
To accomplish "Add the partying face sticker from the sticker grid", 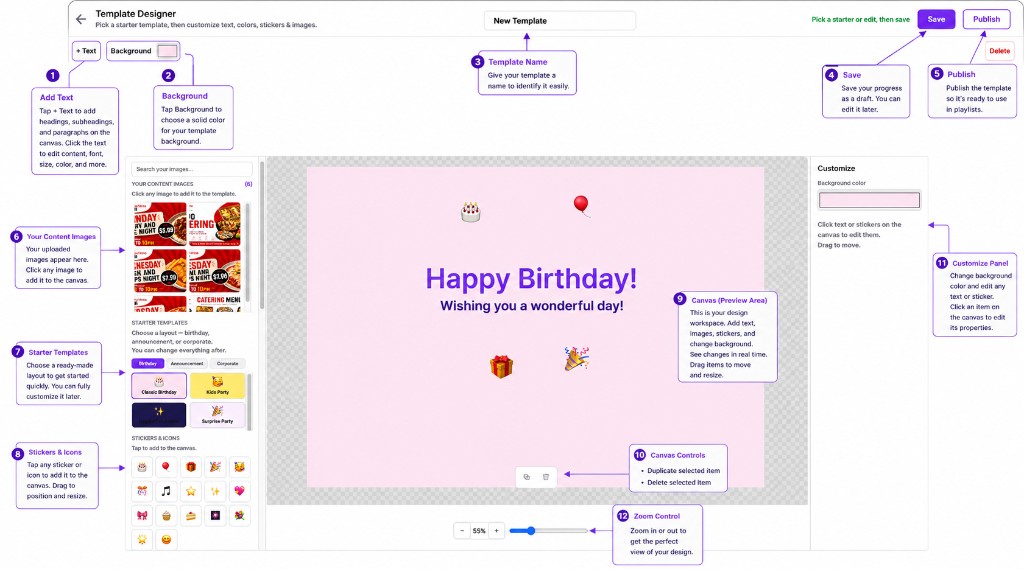I will pos(240,467).
